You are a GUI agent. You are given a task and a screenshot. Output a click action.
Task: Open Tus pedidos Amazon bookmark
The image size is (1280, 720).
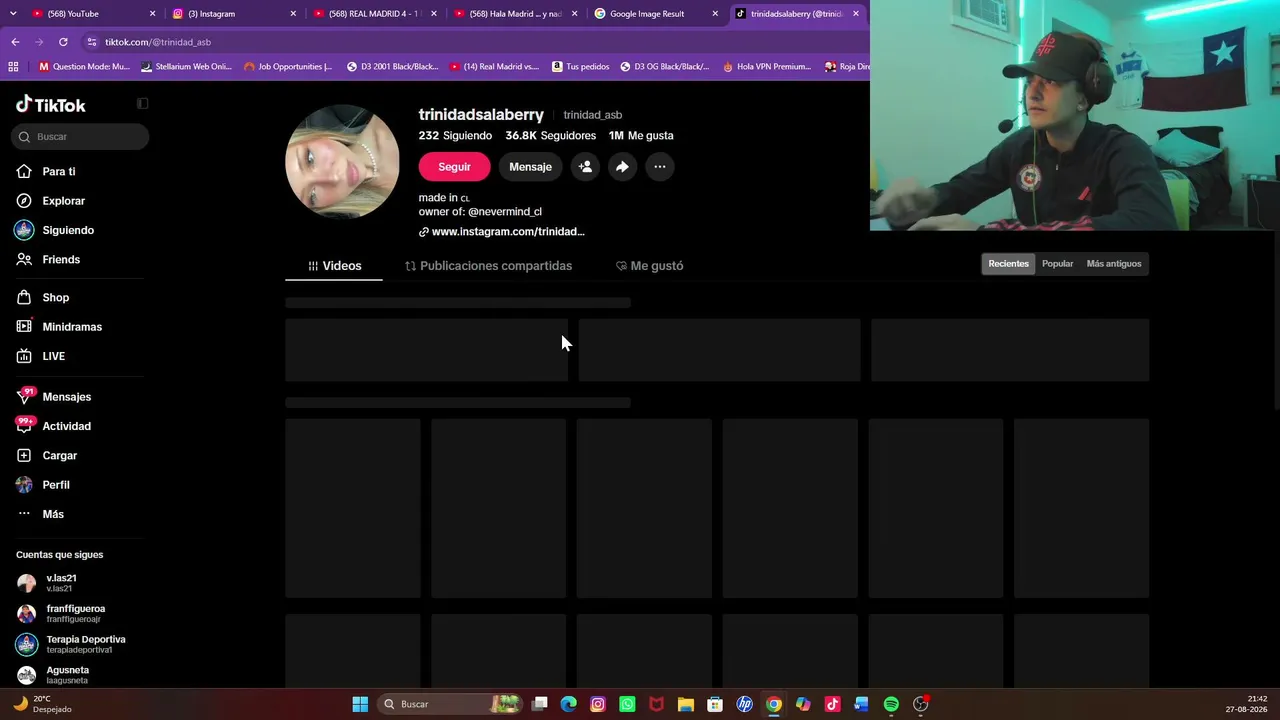coord(580,67)
